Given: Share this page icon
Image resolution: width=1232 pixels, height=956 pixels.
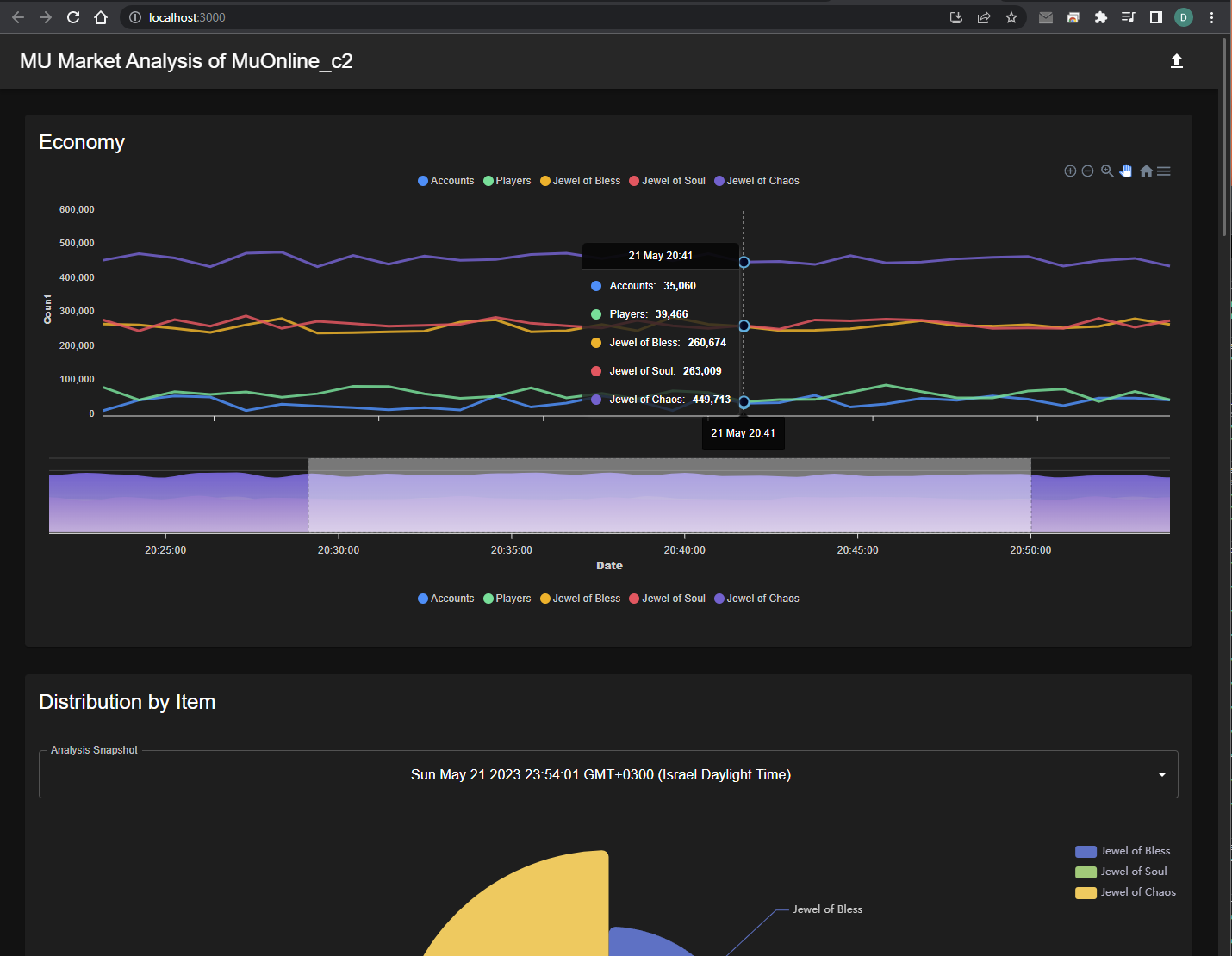Looking at the screenshot, I should tap(984, 17).
